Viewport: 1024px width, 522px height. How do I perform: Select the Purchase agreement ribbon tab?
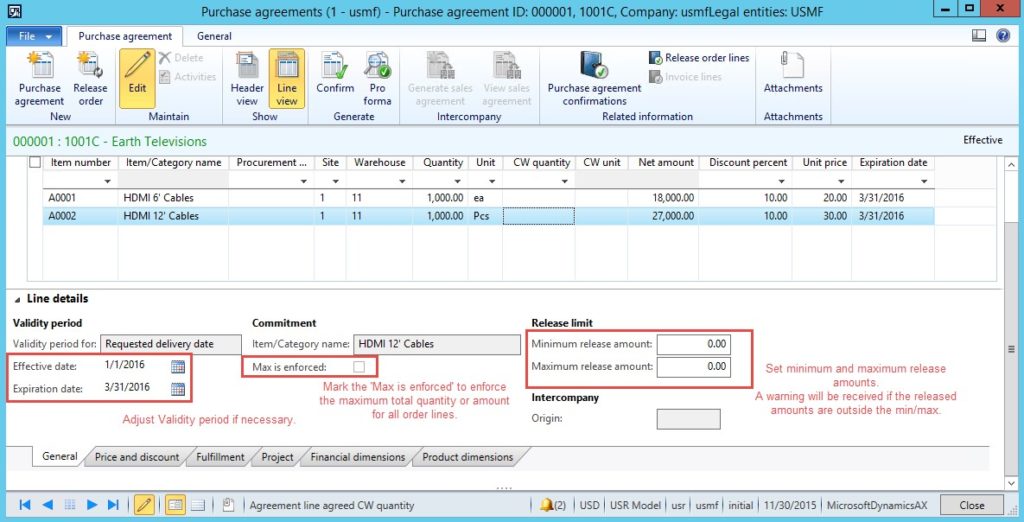click(125, 37)
